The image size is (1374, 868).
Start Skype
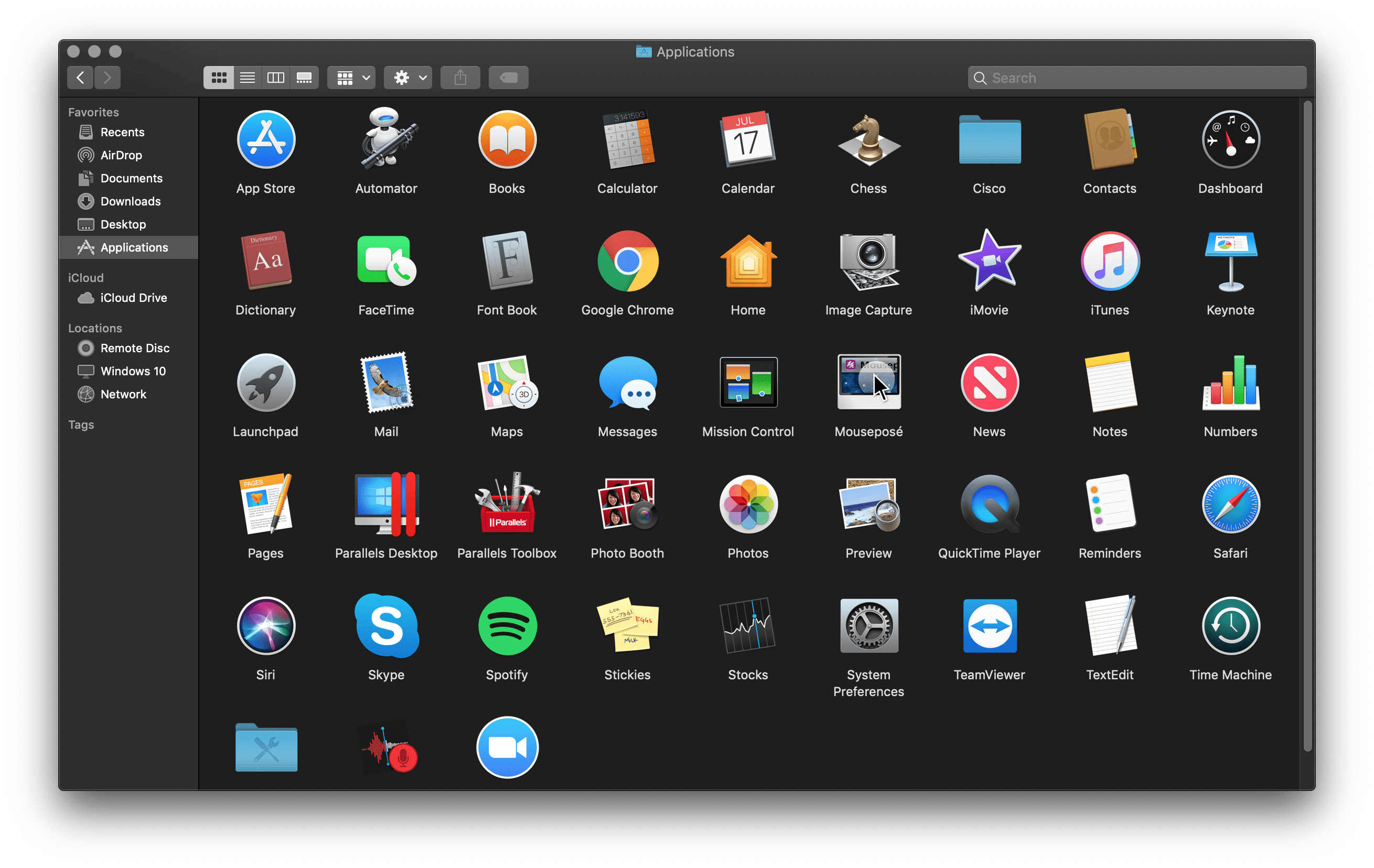tap(386, 626)
